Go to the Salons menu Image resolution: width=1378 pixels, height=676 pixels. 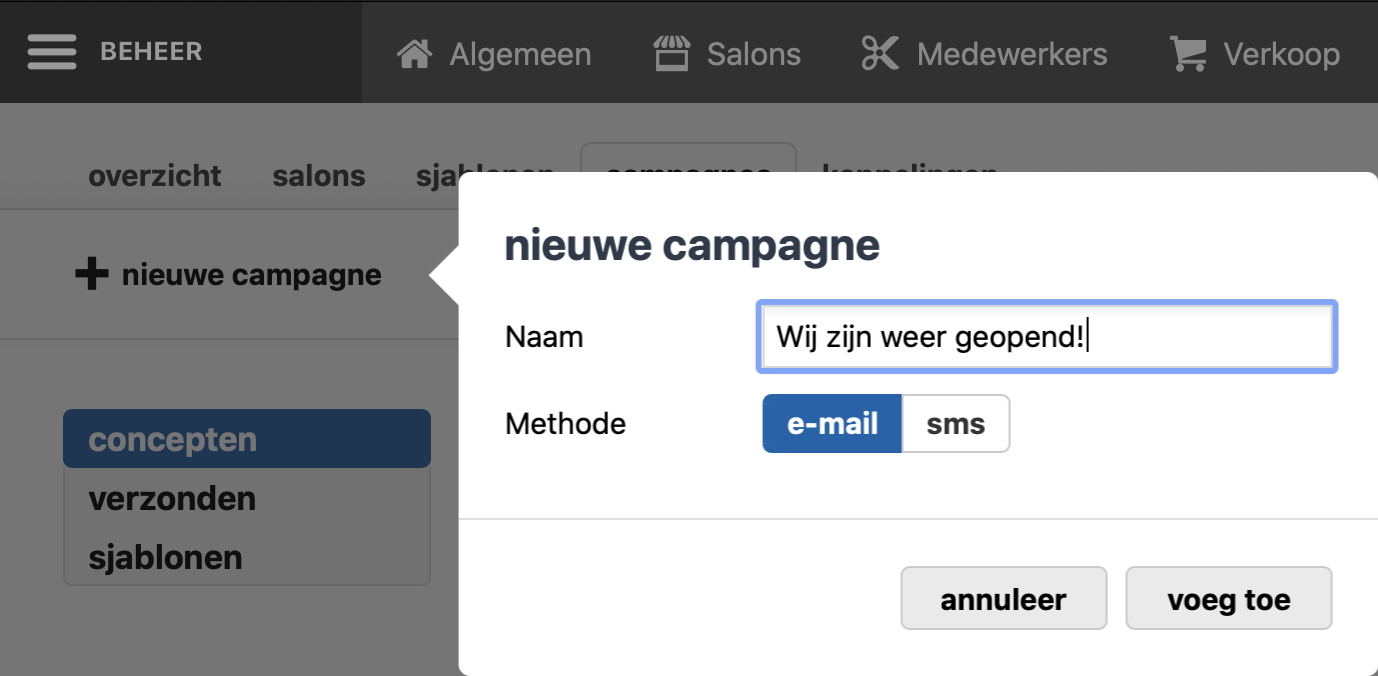pyautogui.click(x=727, y=54)
